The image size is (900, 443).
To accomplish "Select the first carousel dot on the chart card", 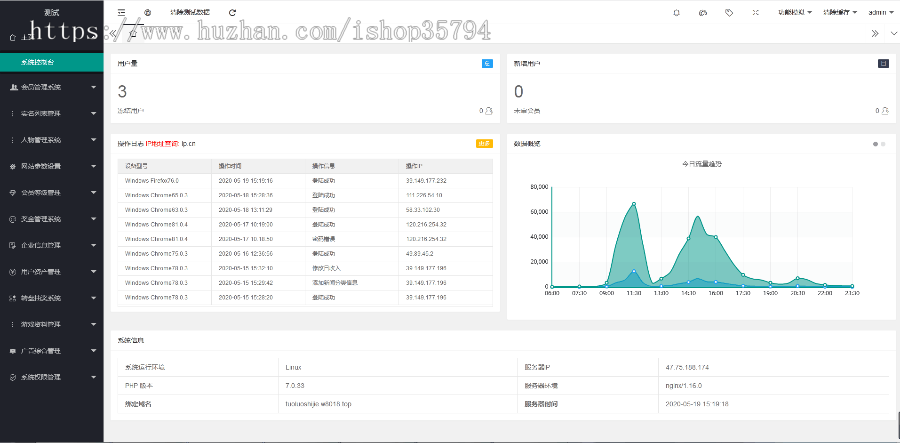I will (x=876, y=144).
